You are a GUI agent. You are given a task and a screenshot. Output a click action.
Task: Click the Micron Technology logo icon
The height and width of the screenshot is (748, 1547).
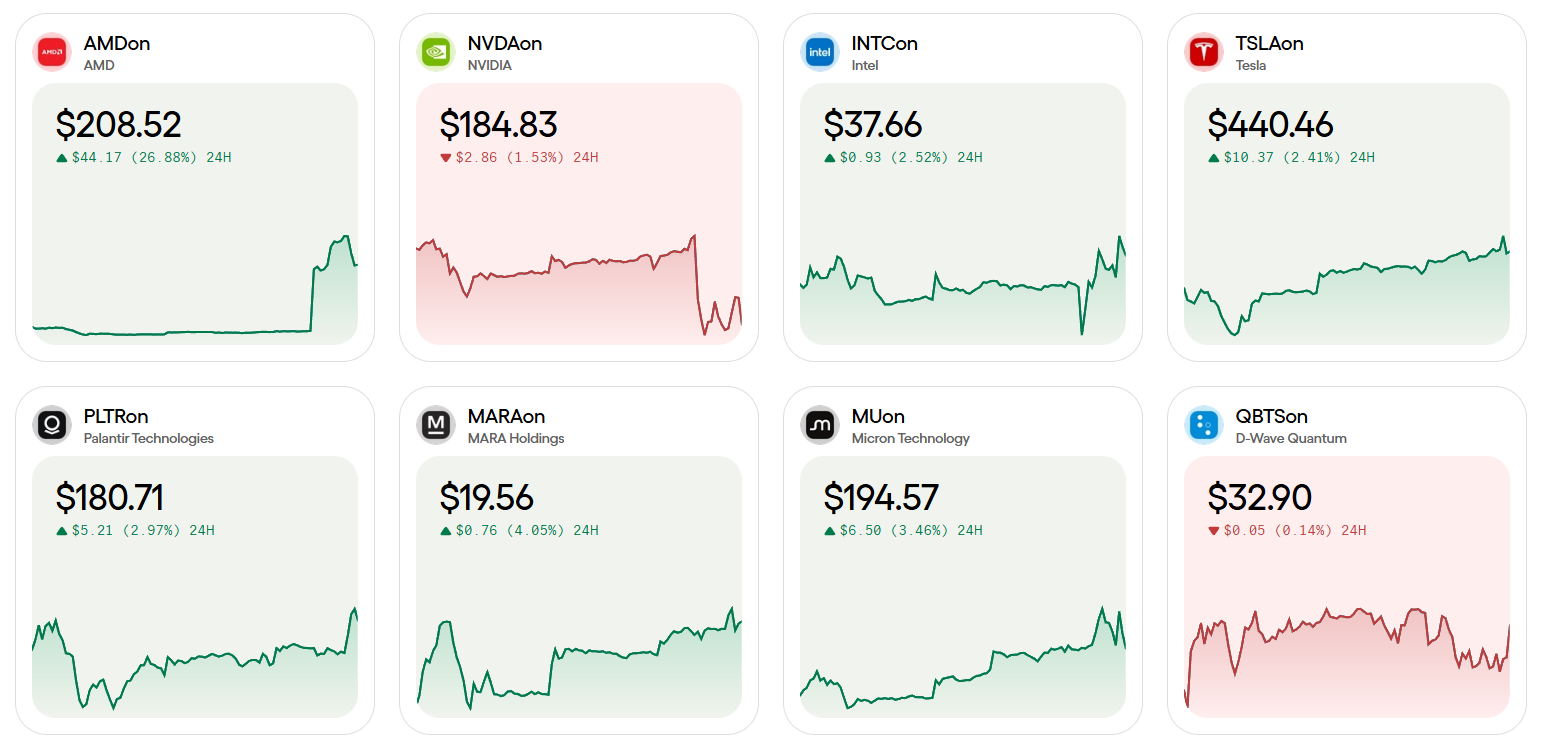(x=820, y=425)
